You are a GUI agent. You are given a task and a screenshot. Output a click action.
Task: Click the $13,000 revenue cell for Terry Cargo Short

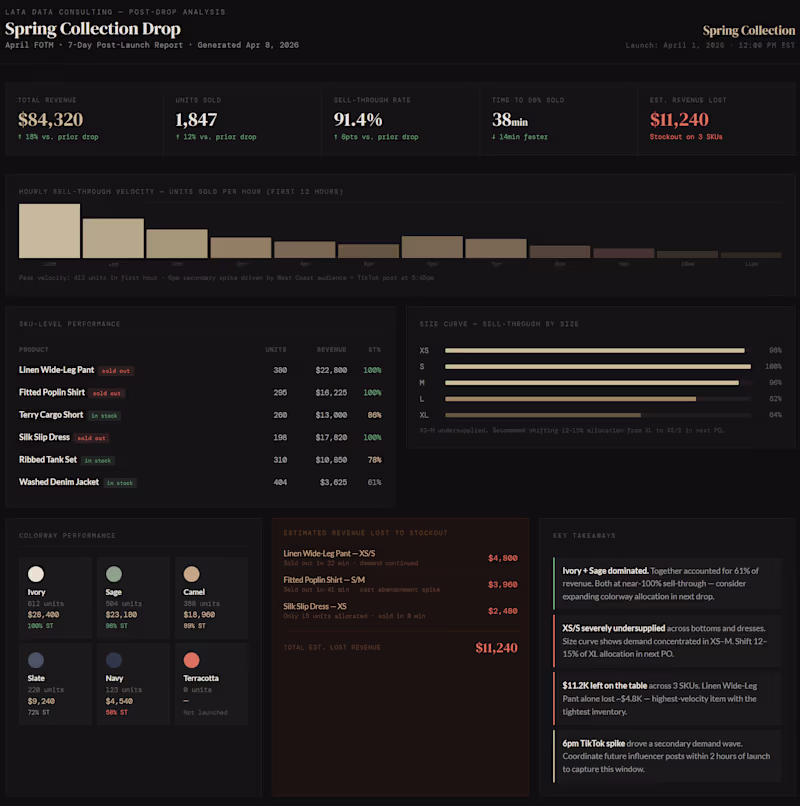click(331, 415)
